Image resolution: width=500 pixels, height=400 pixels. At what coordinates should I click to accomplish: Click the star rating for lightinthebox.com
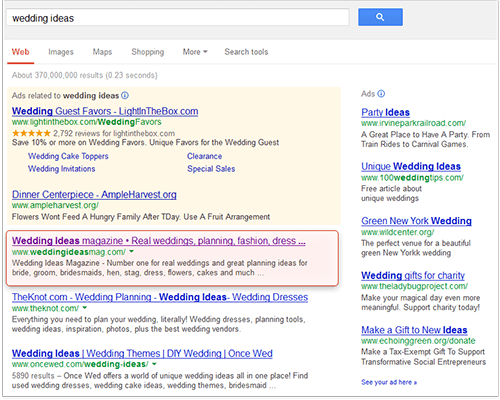[31, 133]
